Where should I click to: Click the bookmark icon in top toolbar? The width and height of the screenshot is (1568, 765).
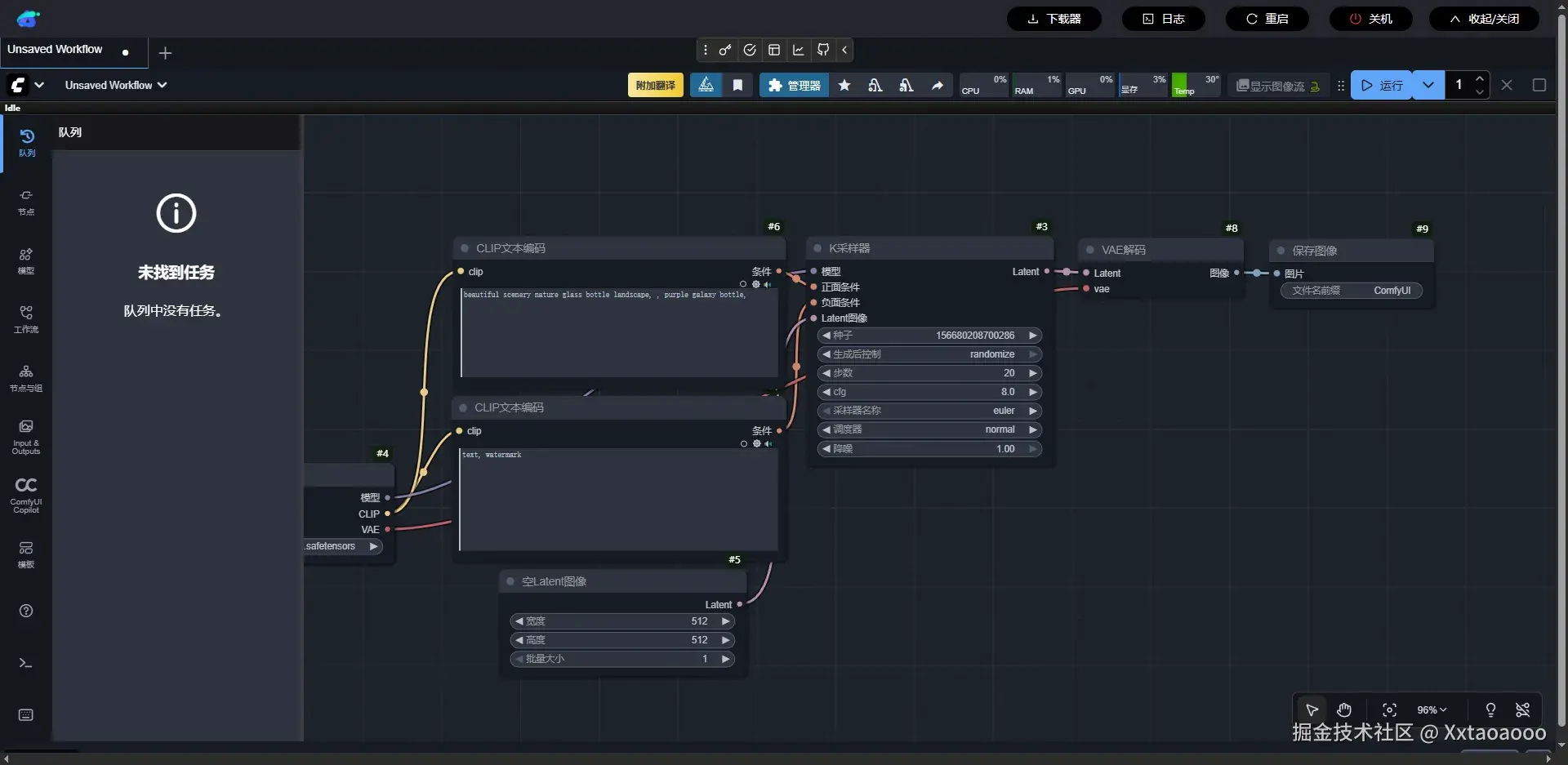pos(737,85)
